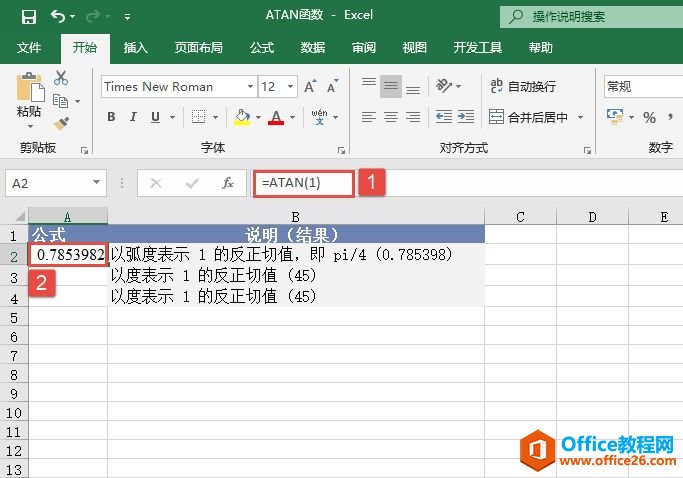Open the 开发工具 tab

pyautogui.click(x=478, y=47)
